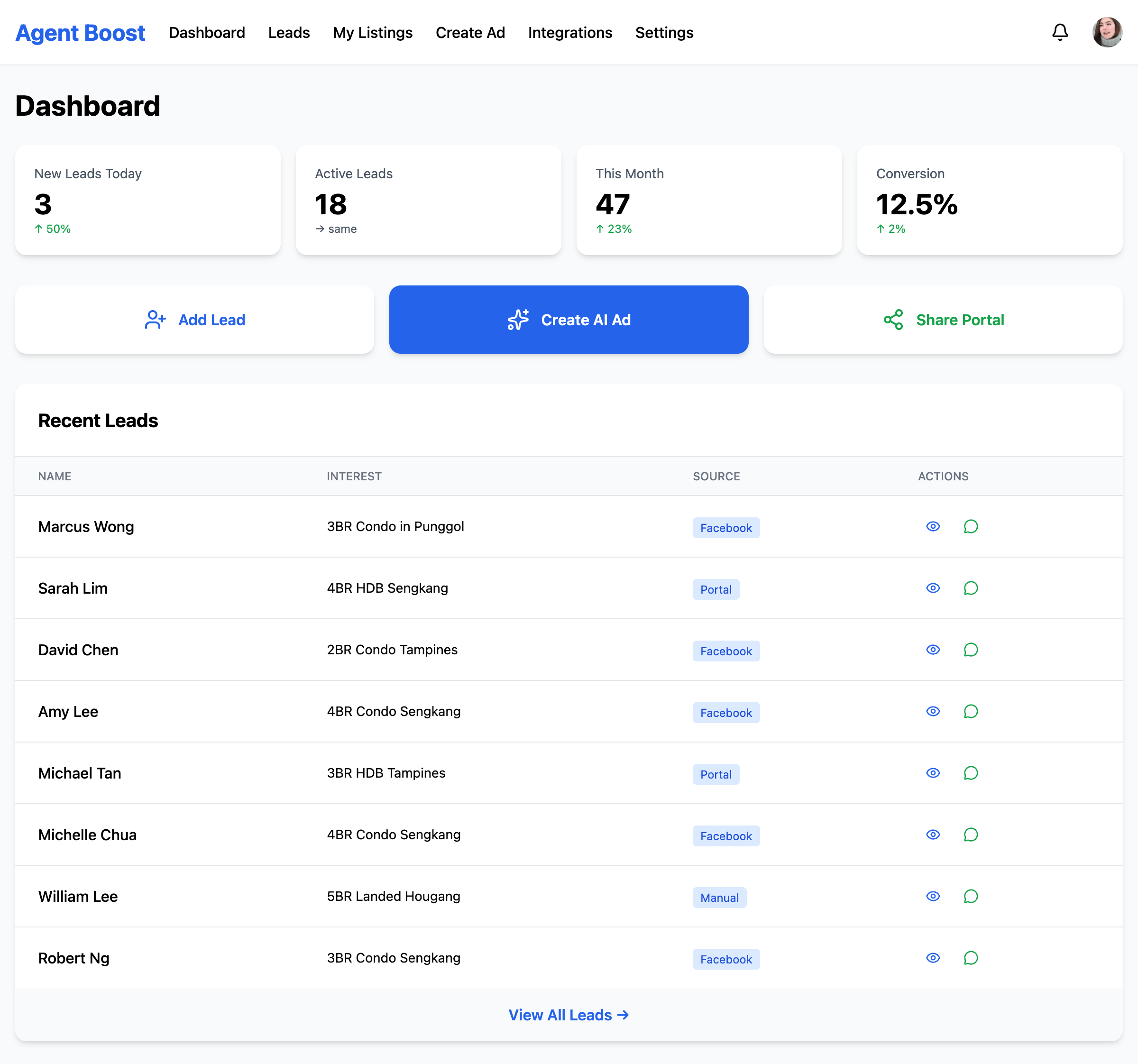
Task: Click the user profile avatar
Action: (1107, 33)
